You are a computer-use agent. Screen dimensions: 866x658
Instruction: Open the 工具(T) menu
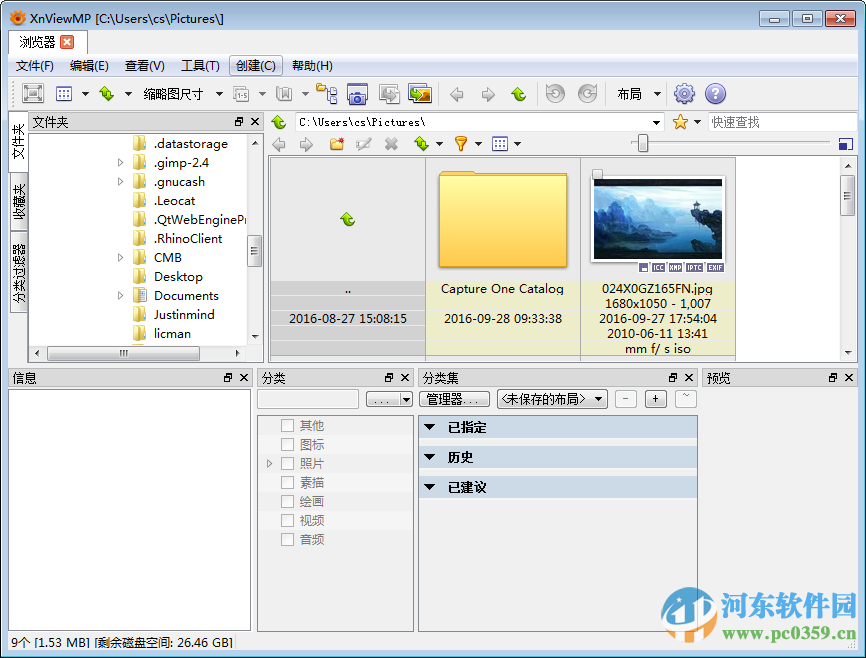[200, 65]
